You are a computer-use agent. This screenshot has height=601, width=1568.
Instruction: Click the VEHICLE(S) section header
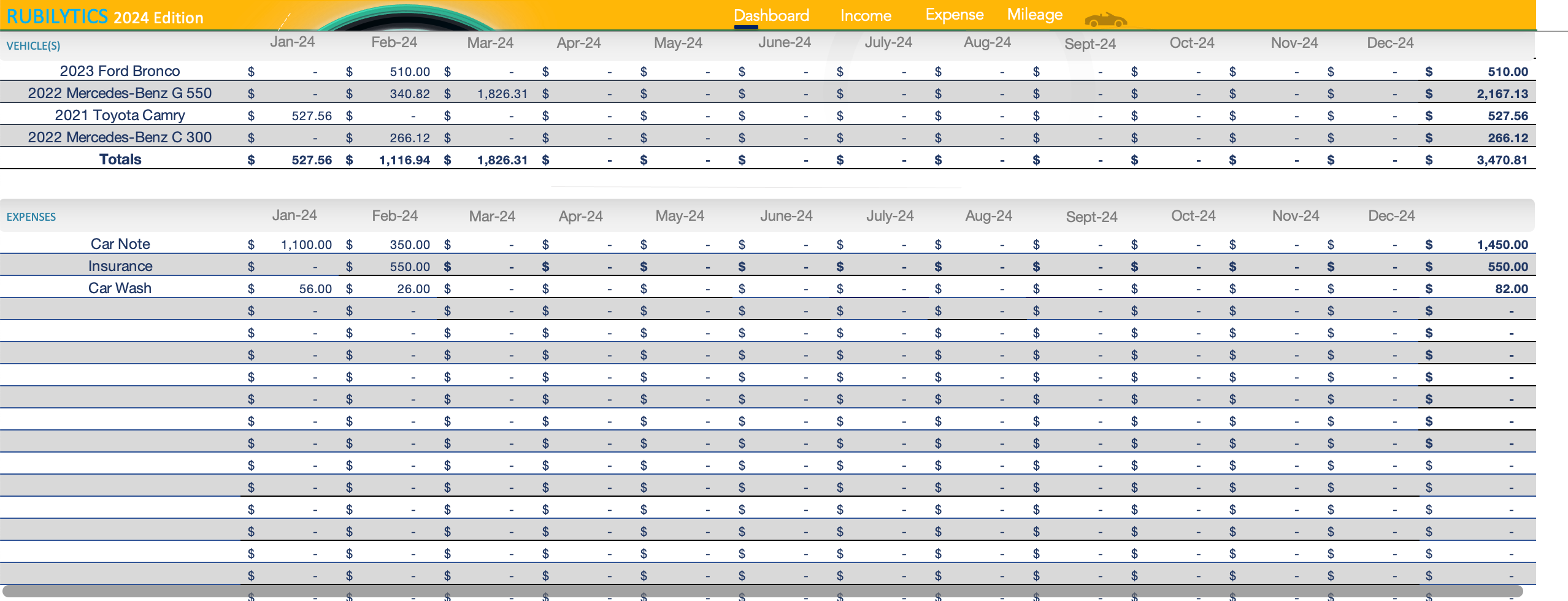33,45
